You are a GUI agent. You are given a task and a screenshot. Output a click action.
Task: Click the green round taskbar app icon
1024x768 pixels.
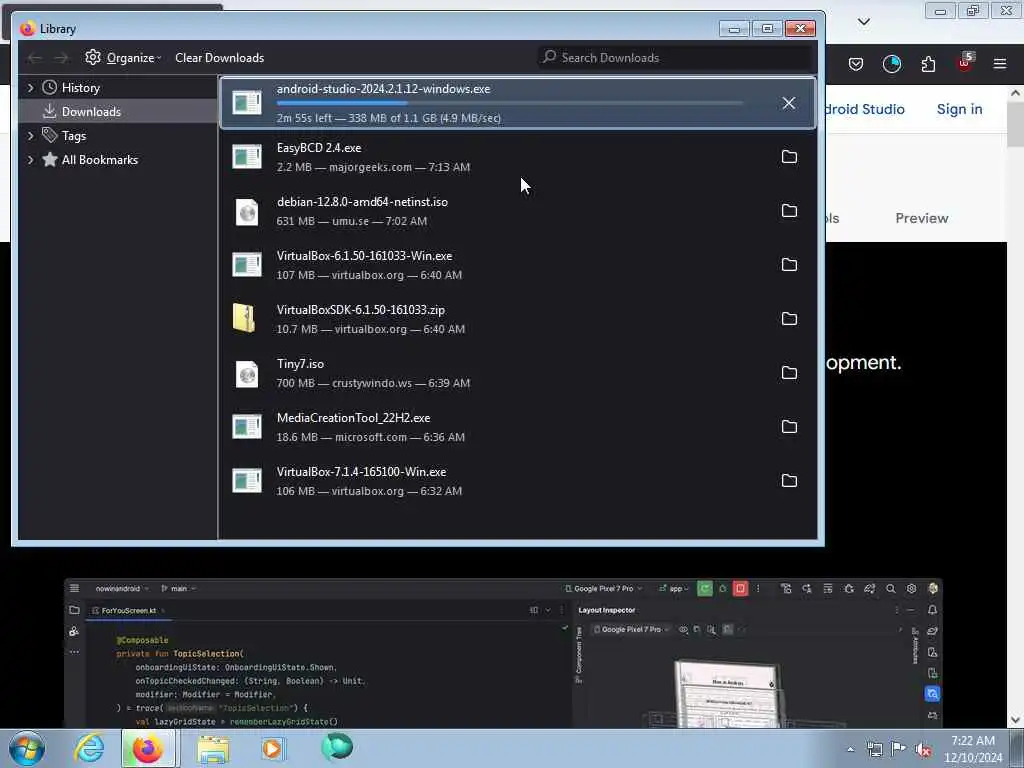(x=337, y=747)
